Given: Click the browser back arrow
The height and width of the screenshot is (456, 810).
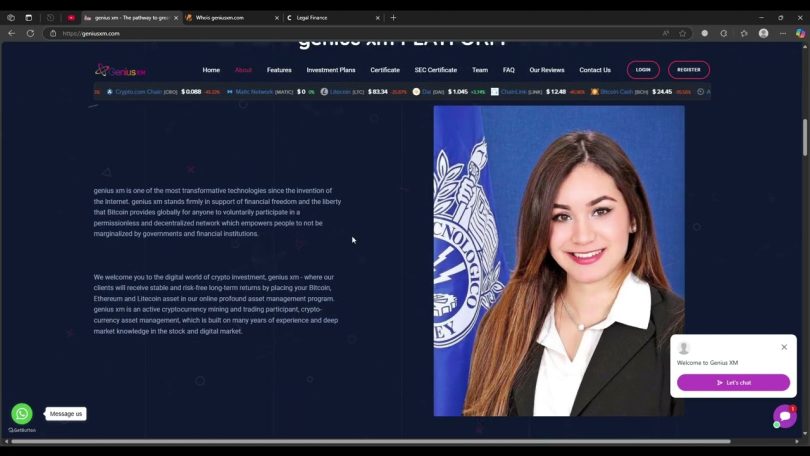Looking at the screenshot, I should click(11, 33).
